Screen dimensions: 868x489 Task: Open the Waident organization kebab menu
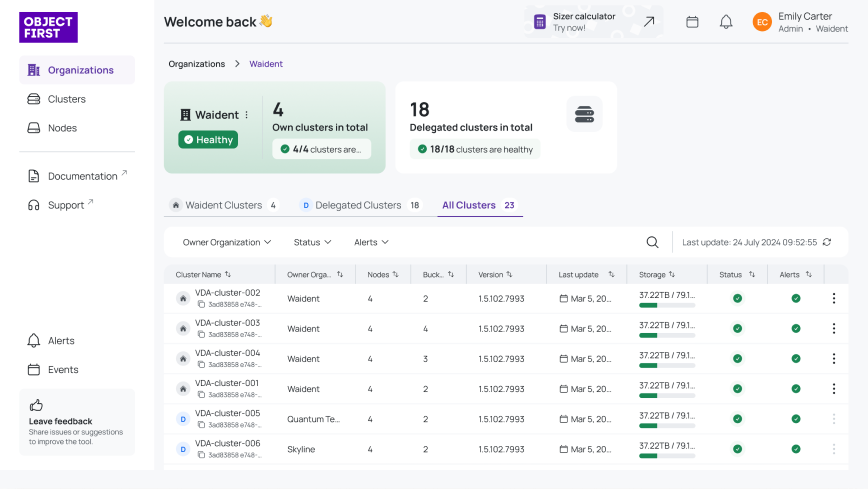tap(246, 115)
